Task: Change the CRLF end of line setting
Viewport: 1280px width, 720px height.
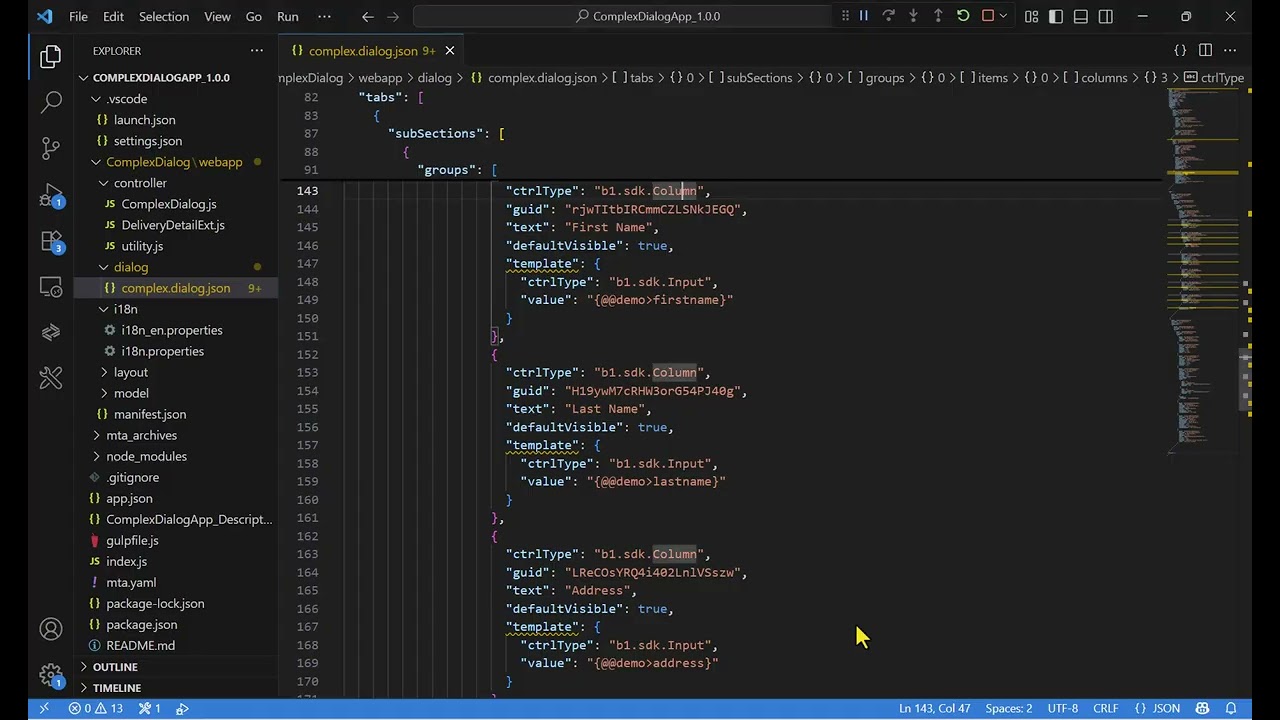Action: (x=1105, y=708)
